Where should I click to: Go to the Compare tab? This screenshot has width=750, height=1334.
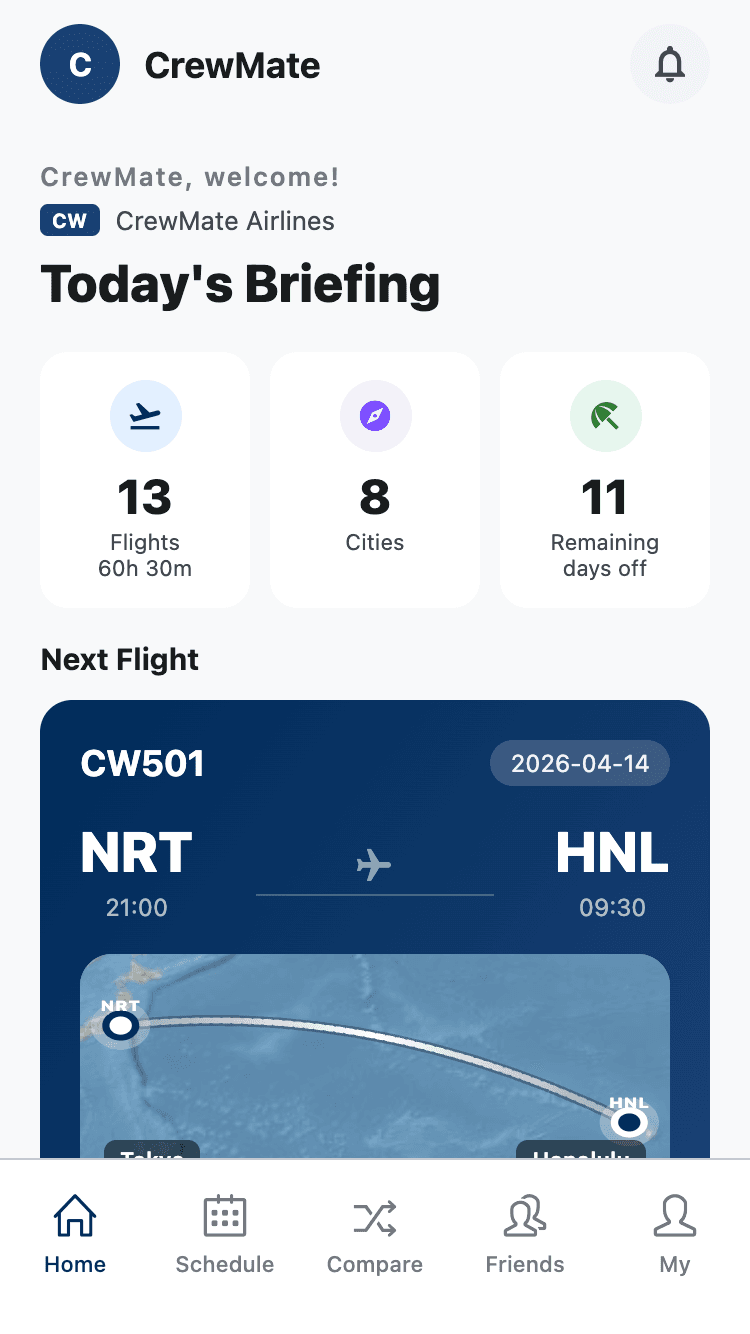click(375, 1236)
